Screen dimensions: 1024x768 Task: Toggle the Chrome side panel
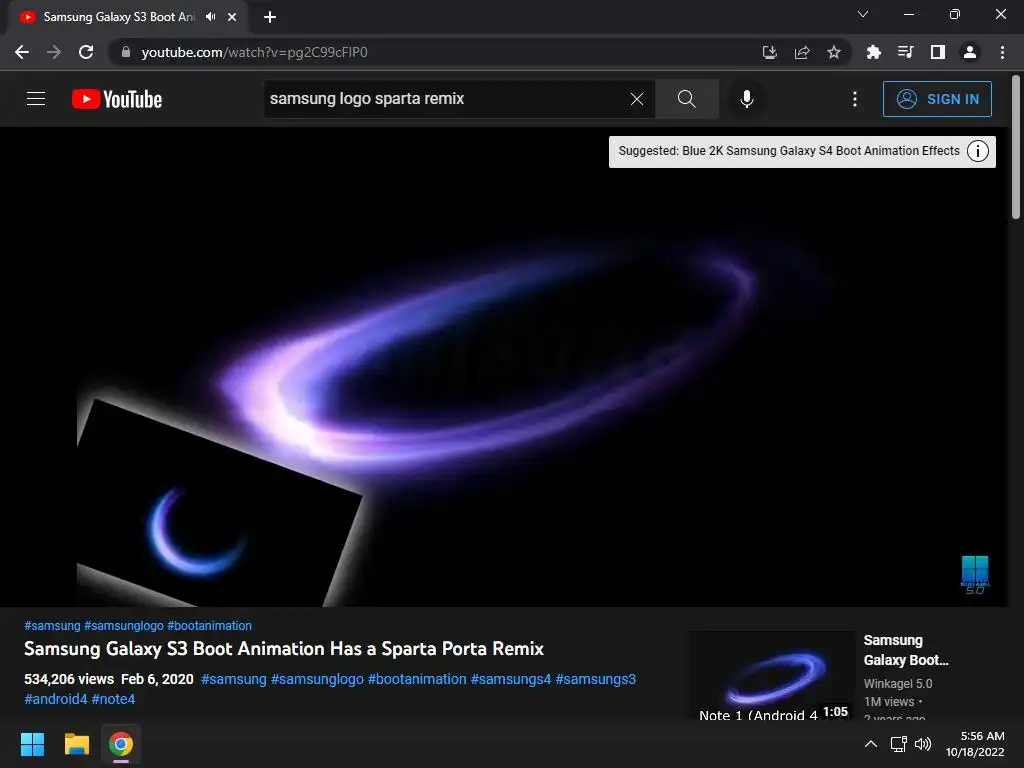click(937, 52)
